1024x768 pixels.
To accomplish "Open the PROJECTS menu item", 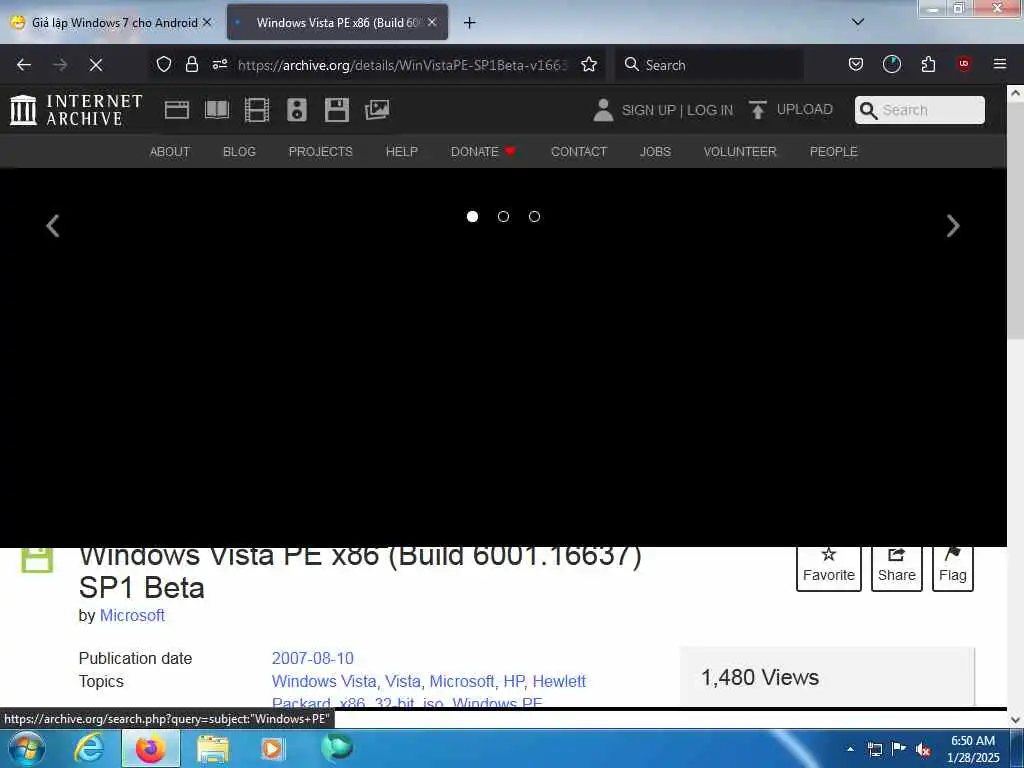I will tap(321, 152).
